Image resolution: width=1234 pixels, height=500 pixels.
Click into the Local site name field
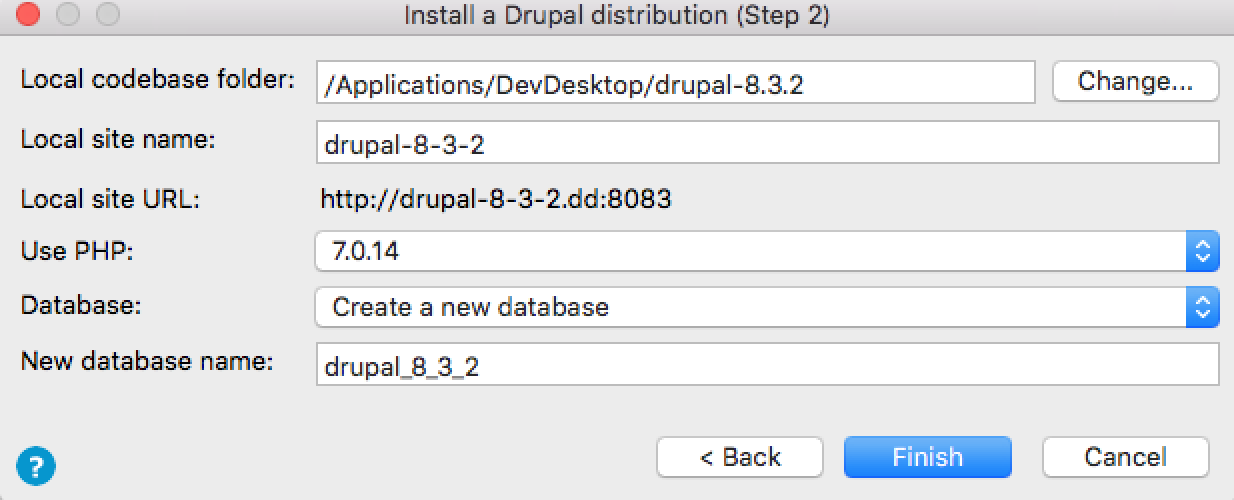[x=766, y=143]
